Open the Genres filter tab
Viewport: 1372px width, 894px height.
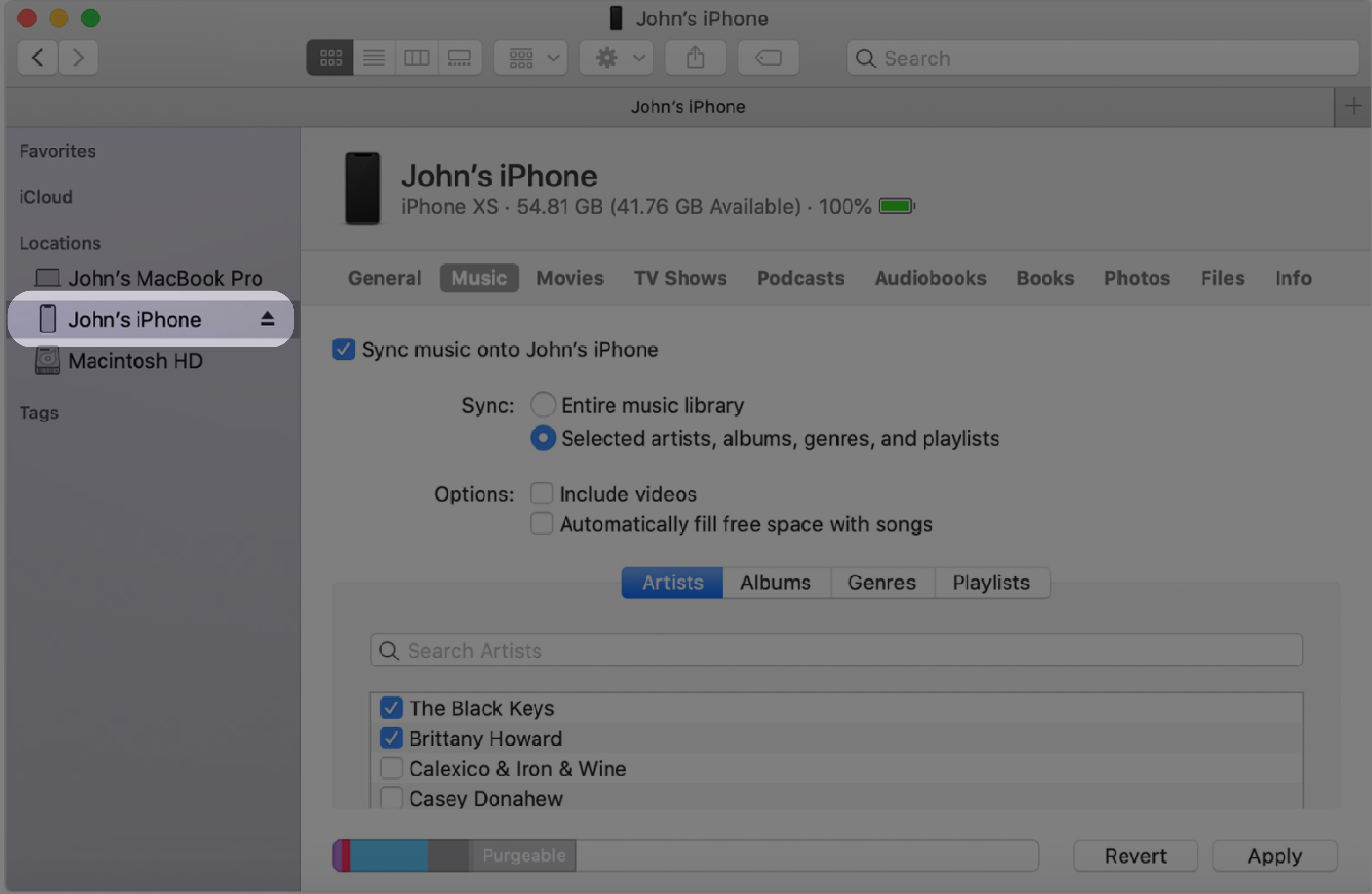(x=881, y=582)
